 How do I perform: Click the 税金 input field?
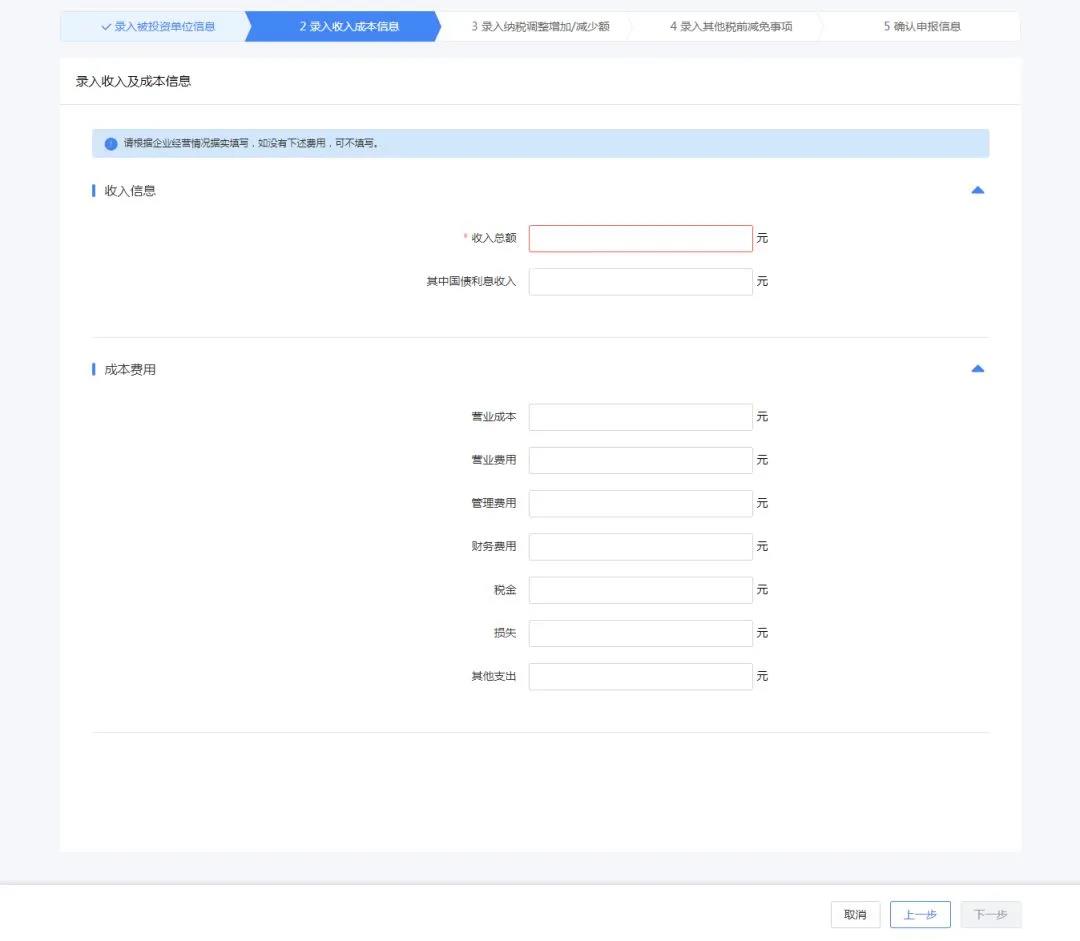641,589
